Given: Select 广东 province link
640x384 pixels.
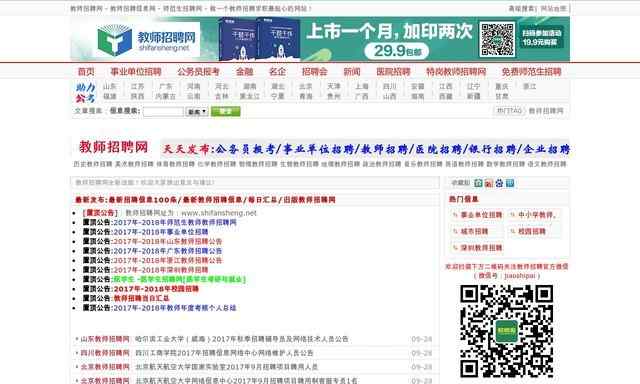Looking at the screenshot, I should click(x=166, y=87).
